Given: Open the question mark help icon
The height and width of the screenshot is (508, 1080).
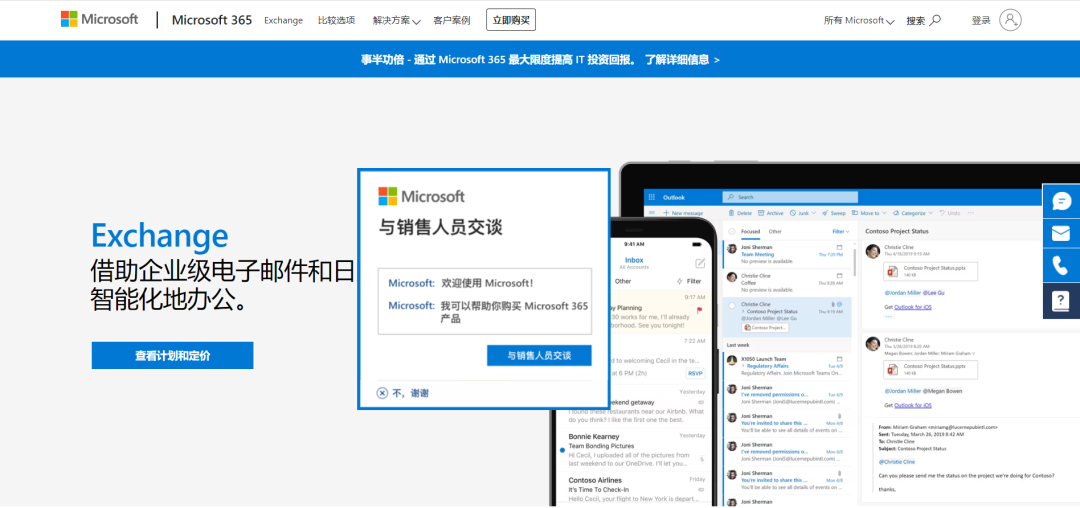Looking at the screenshot, I should (1061, 301).
